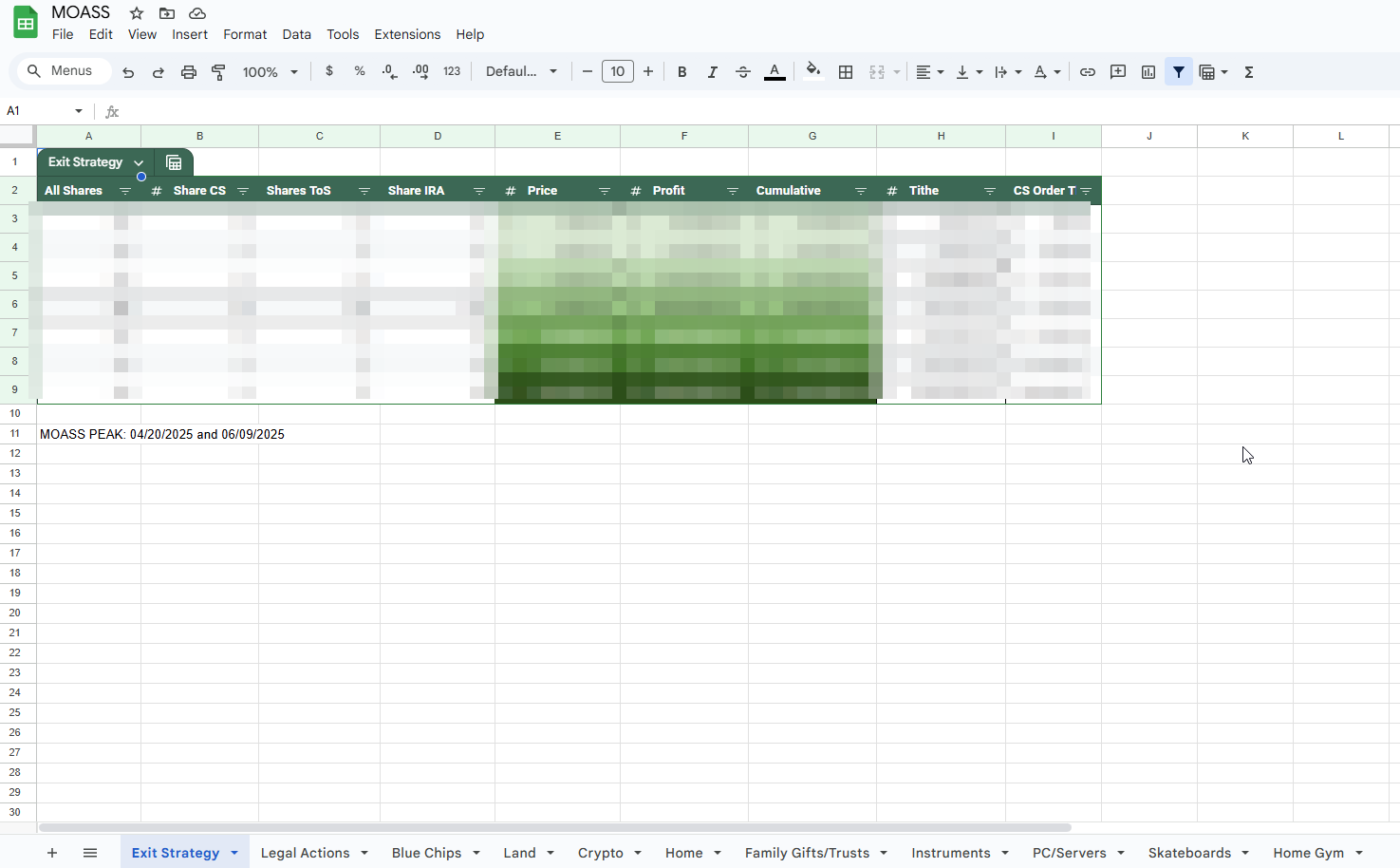Open the Edit menu
The height and width of the screenshot is (868, 1400).
tap(101, 34)
